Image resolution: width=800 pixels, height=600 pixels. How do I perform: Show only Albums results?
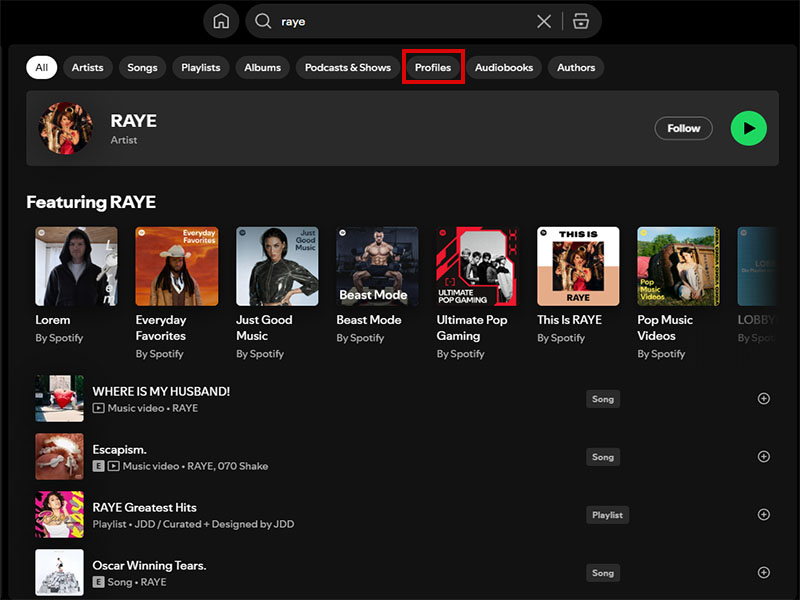click(x=262, y=67)
